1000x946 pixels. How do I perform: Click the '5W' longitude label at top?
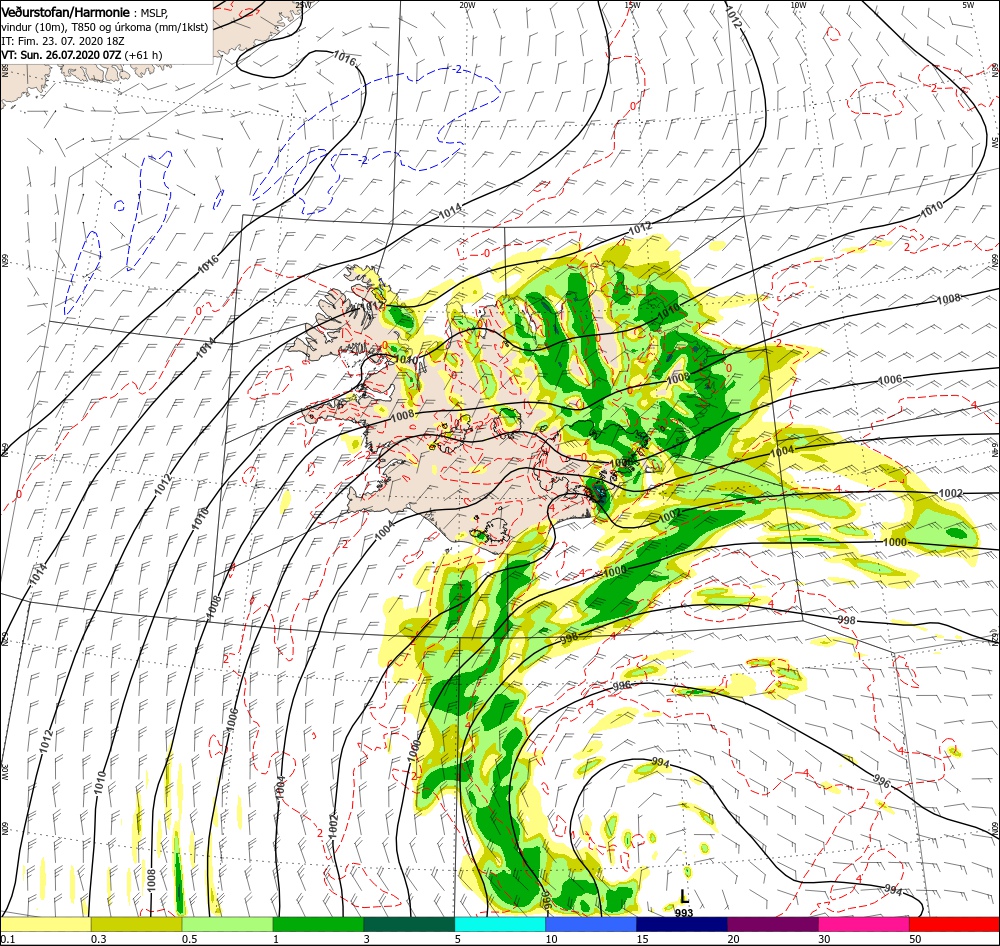968,4
